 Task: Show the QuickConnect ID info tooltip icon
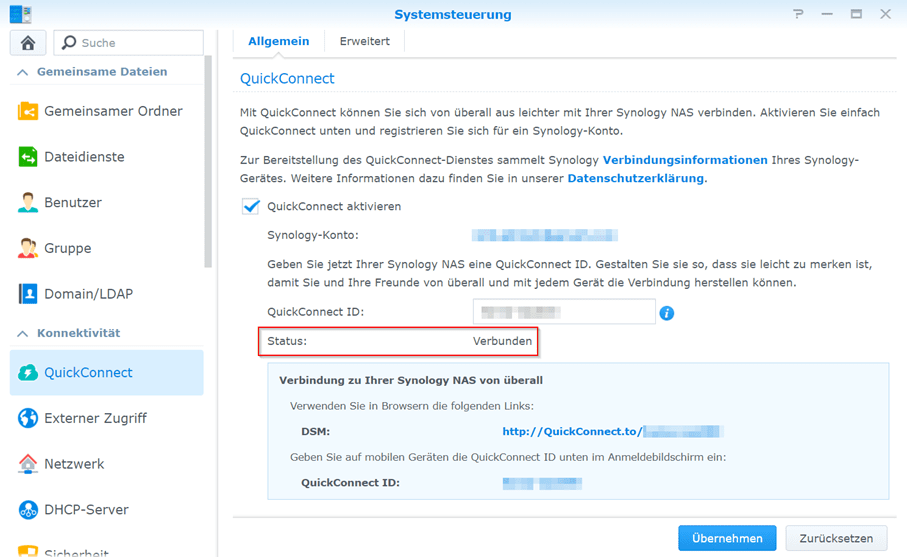(x=666, y=313)
